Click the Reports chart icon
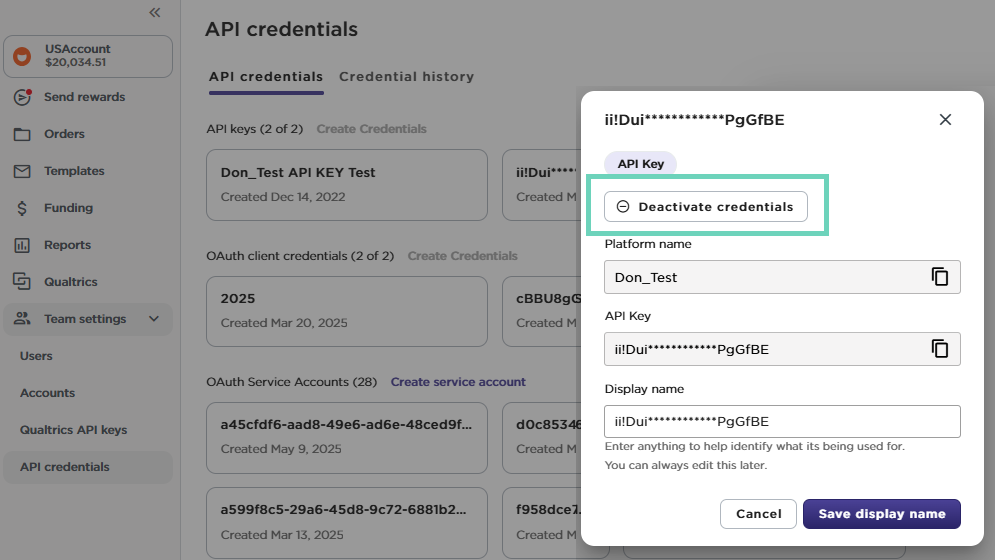This screenshot has height=560, width=995. click(22, 245)
